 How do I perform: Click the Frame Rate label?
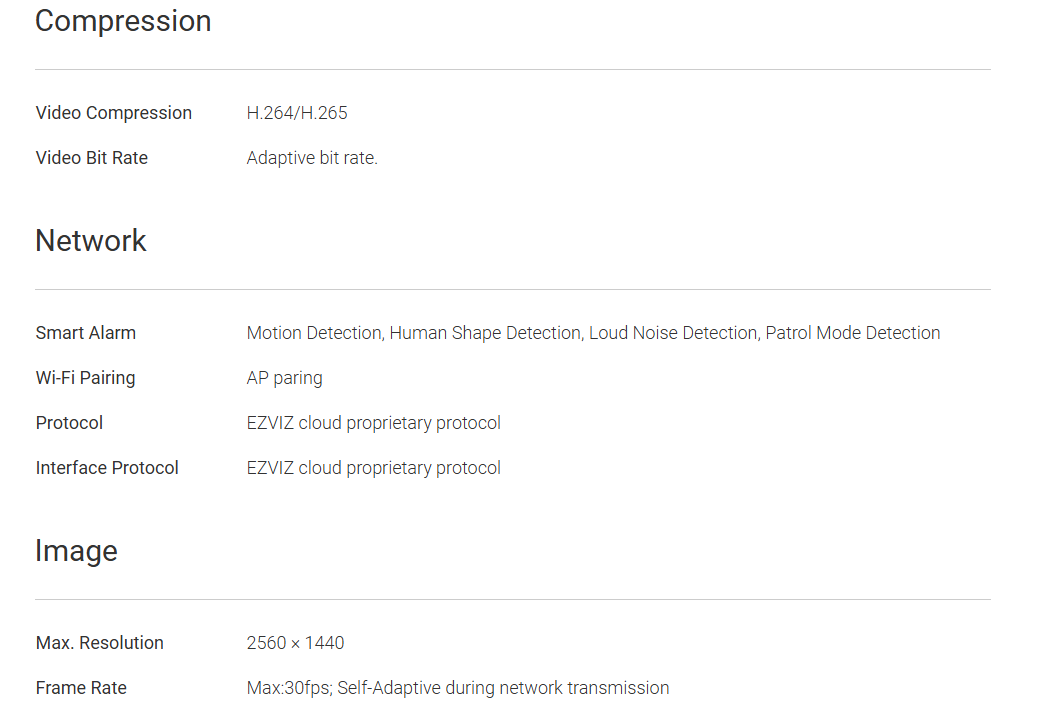pyautogui.click(x=81, y=688)
